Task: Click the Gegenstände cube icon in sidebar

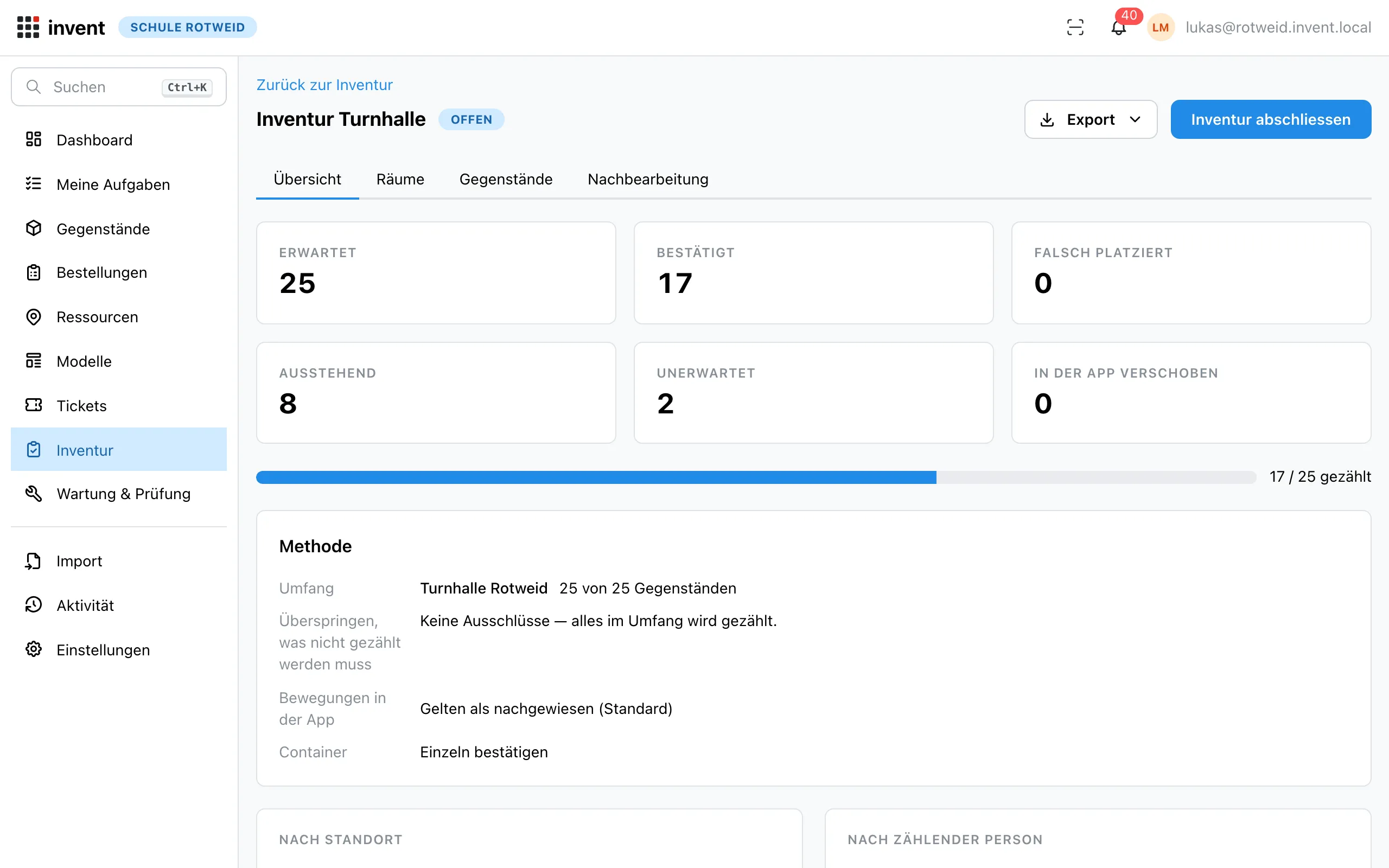Action: click(x=33, y=228)
